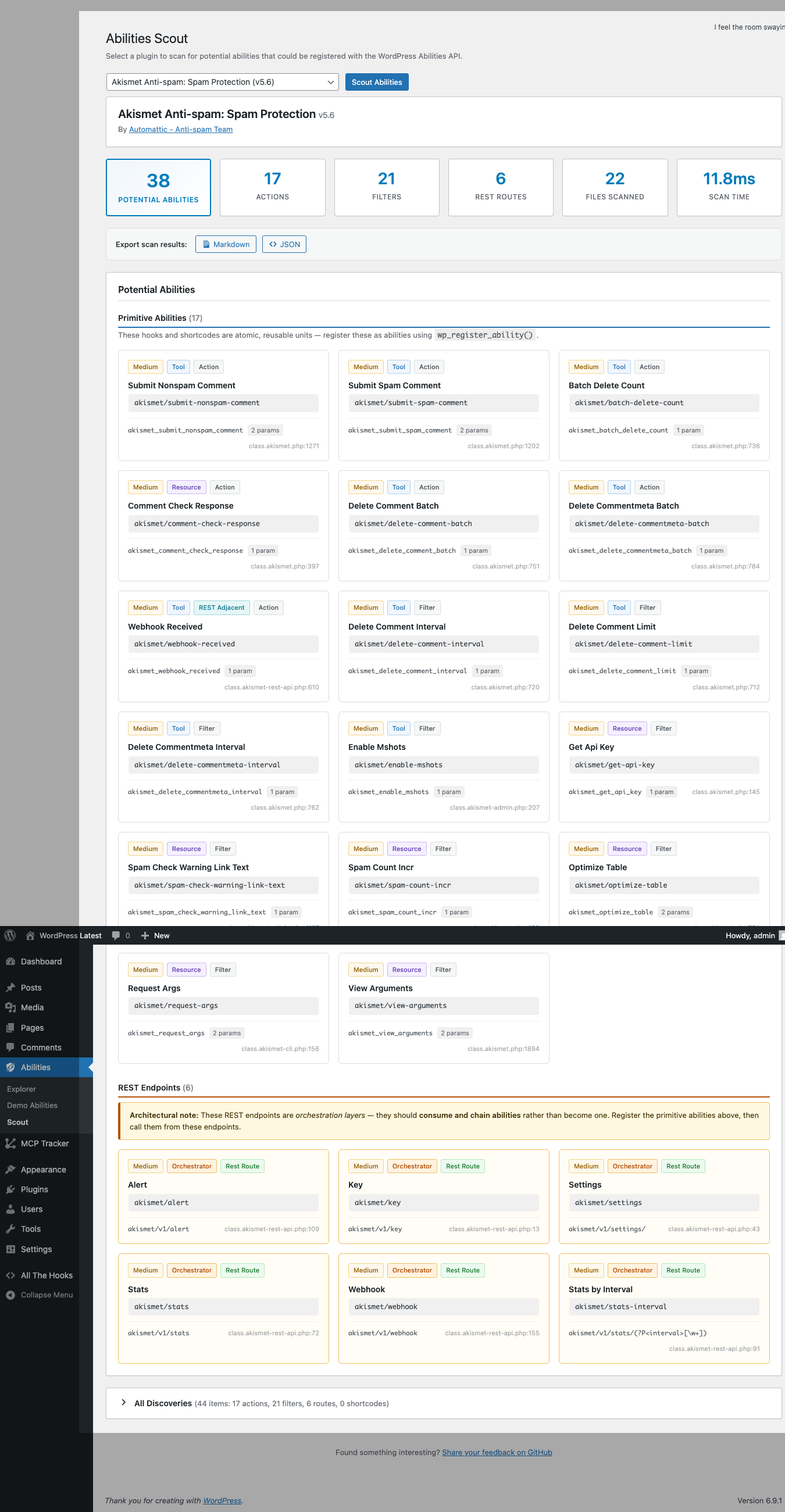Click the document icon on Markdown export
The image size is (785, 1512).
click(x=206, y=244)
